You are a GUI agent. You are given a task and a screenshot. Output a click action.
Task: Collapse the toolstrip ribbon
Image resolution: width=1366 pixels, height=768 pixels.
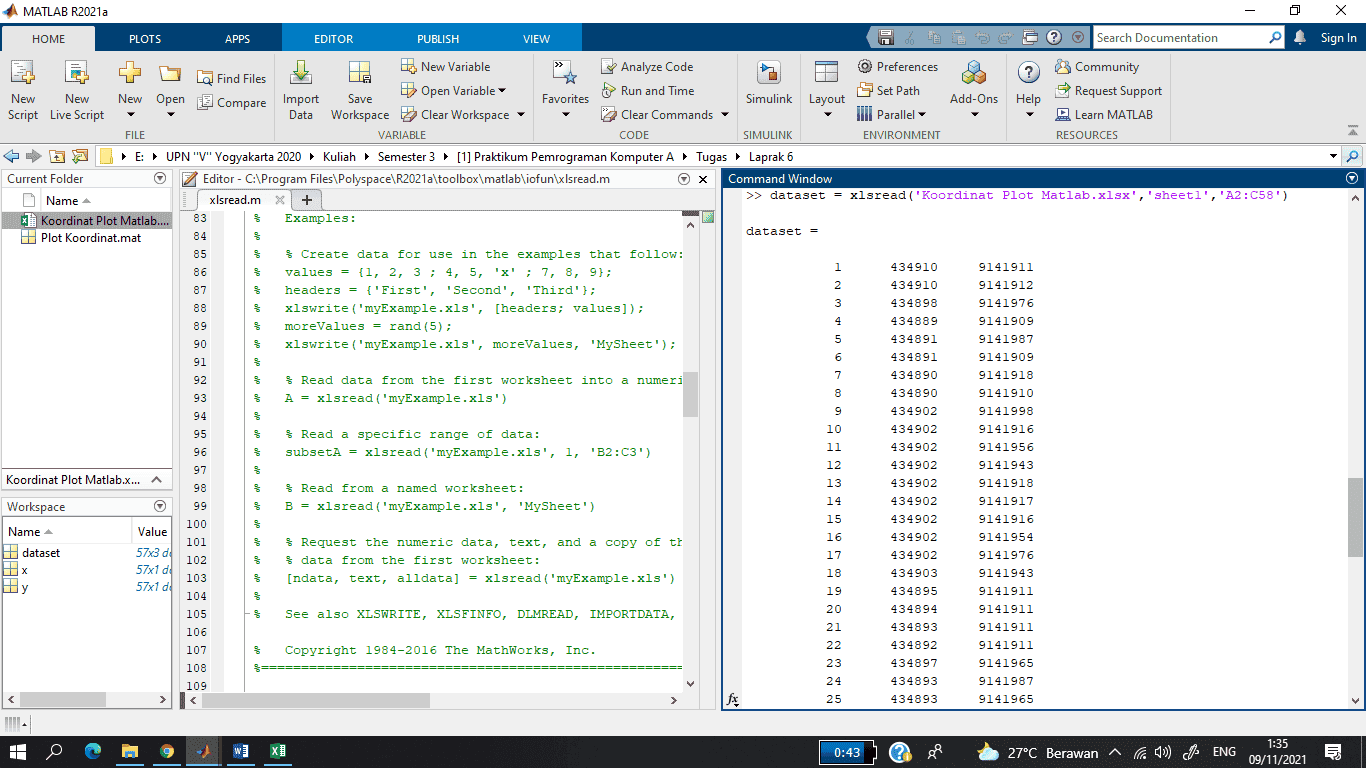pyautogui.click(x=1353, y=131)
